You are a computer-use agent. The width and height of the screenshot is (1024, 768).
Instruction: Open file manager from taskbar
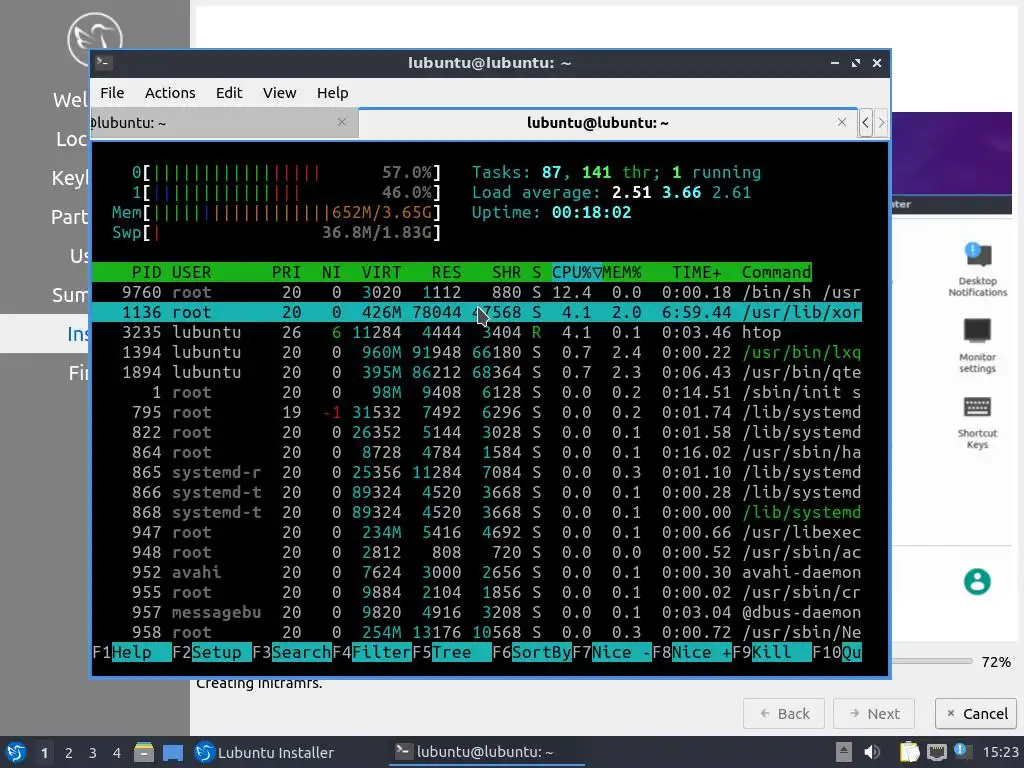(x=144, y=752)
